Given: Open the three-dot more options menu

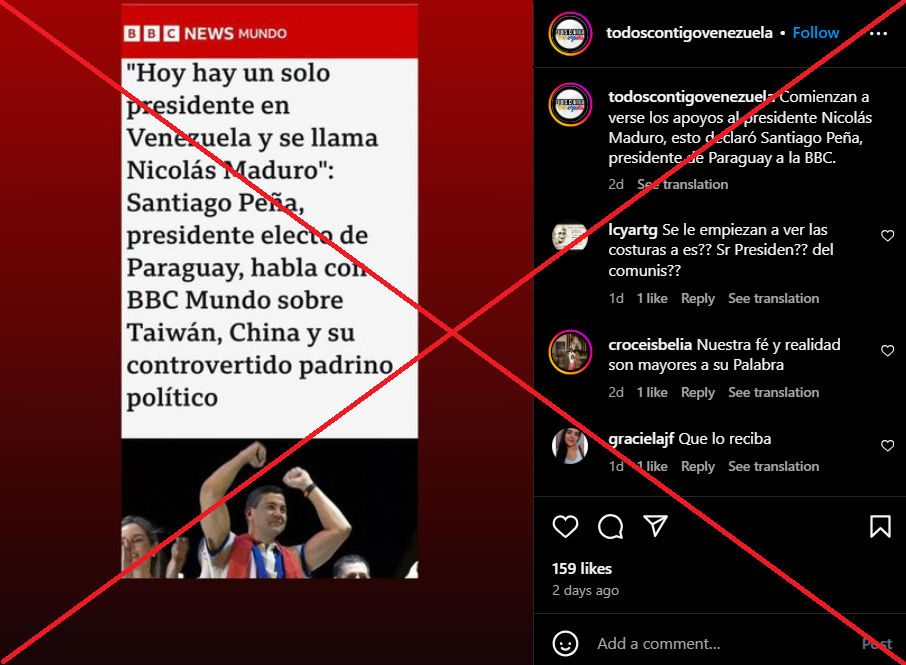Looking at the screenshot, I should click(x=878, y=34).
